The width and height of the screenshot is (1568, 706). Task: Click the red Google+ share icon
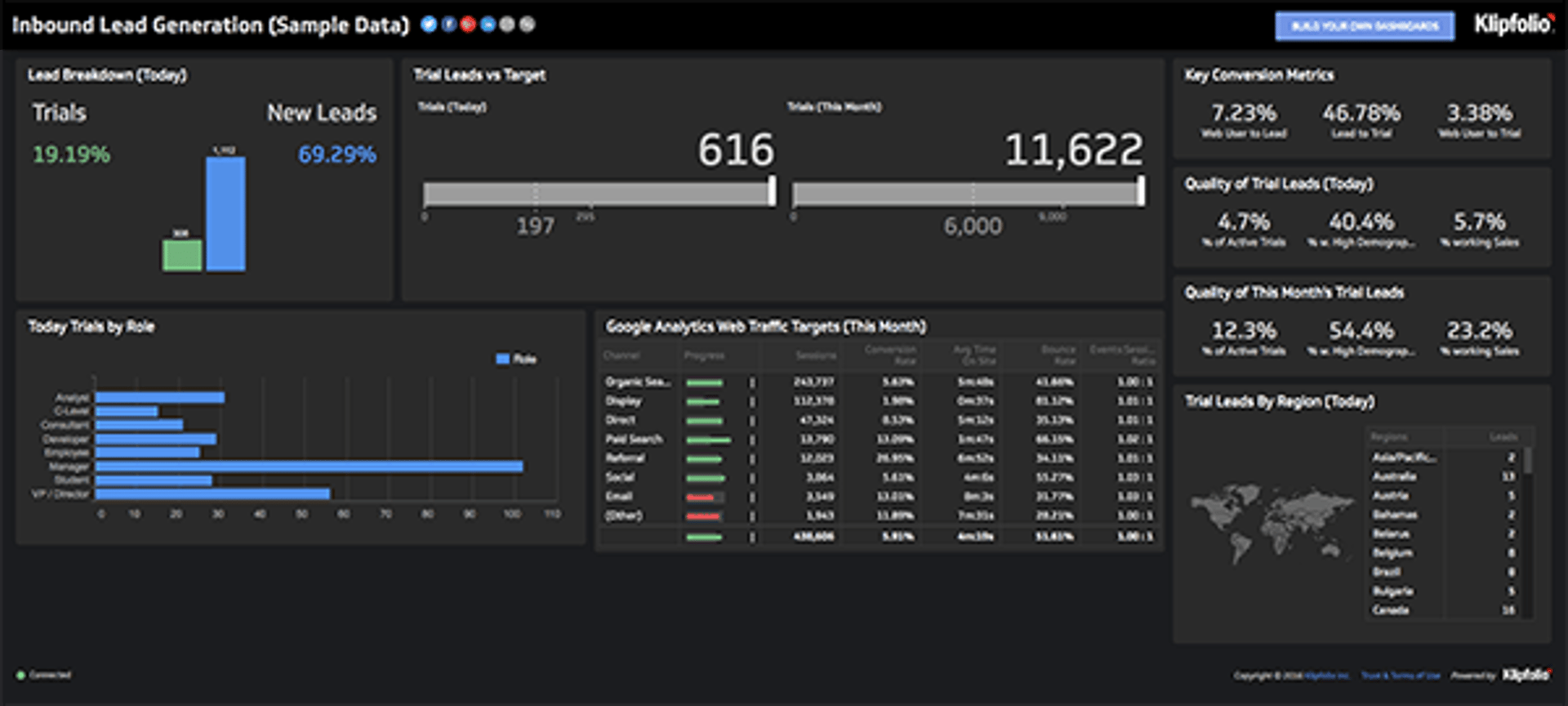point(468,25)
